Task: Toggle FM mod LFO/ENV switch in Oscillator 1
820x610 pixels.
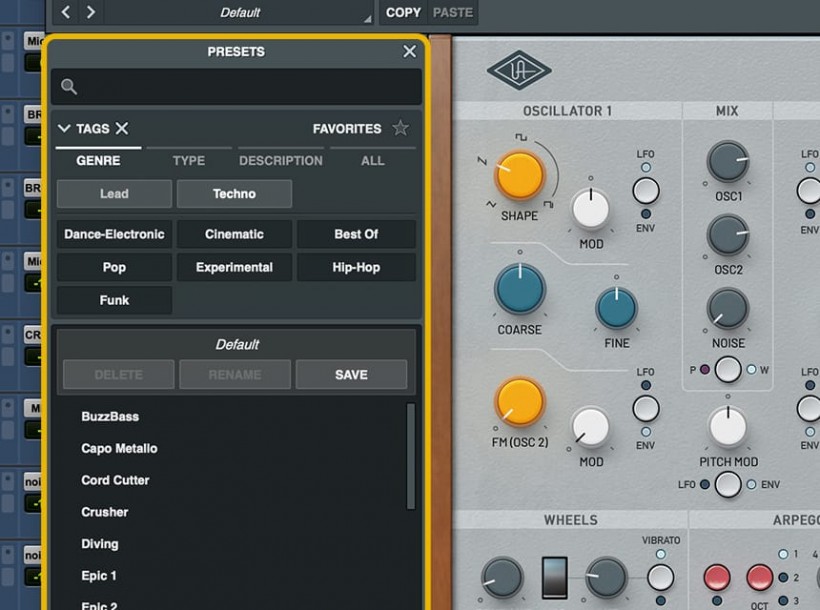Action: point(646,409)
